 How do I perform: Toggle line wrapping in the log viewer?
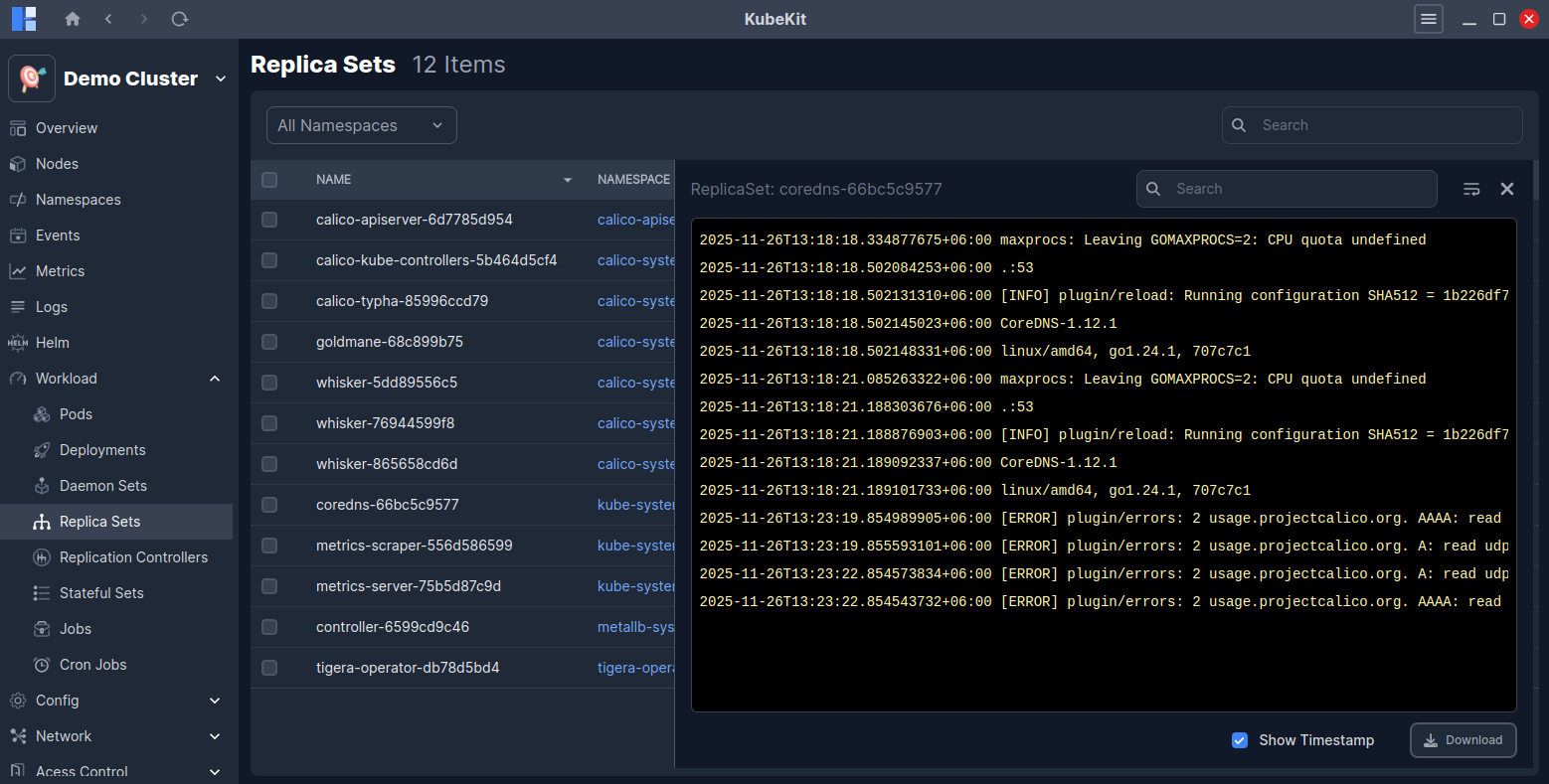tap(1471, 188)
